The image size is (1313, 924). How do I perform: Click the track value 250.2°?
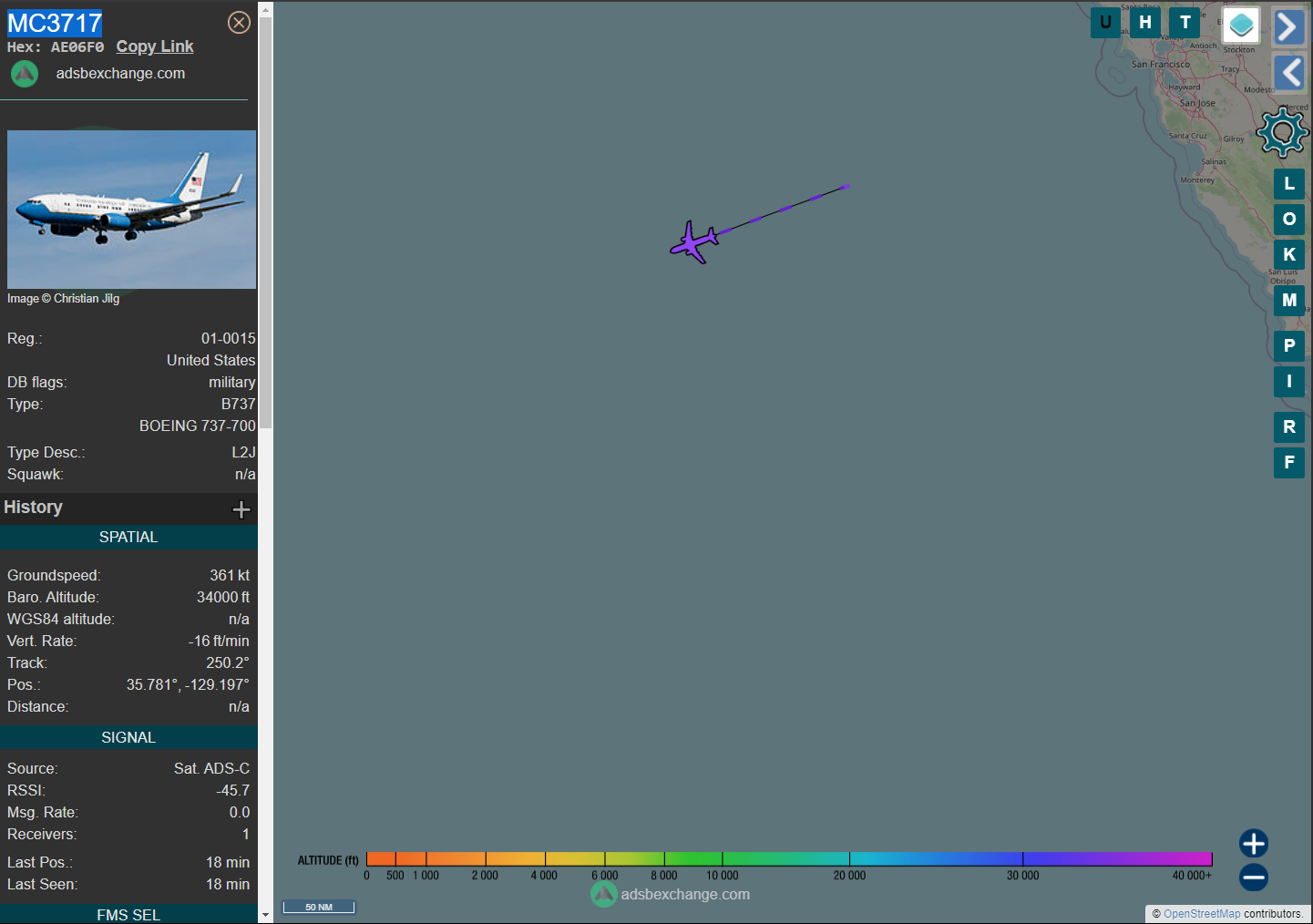pyautogui.click(x=228, y=663)
